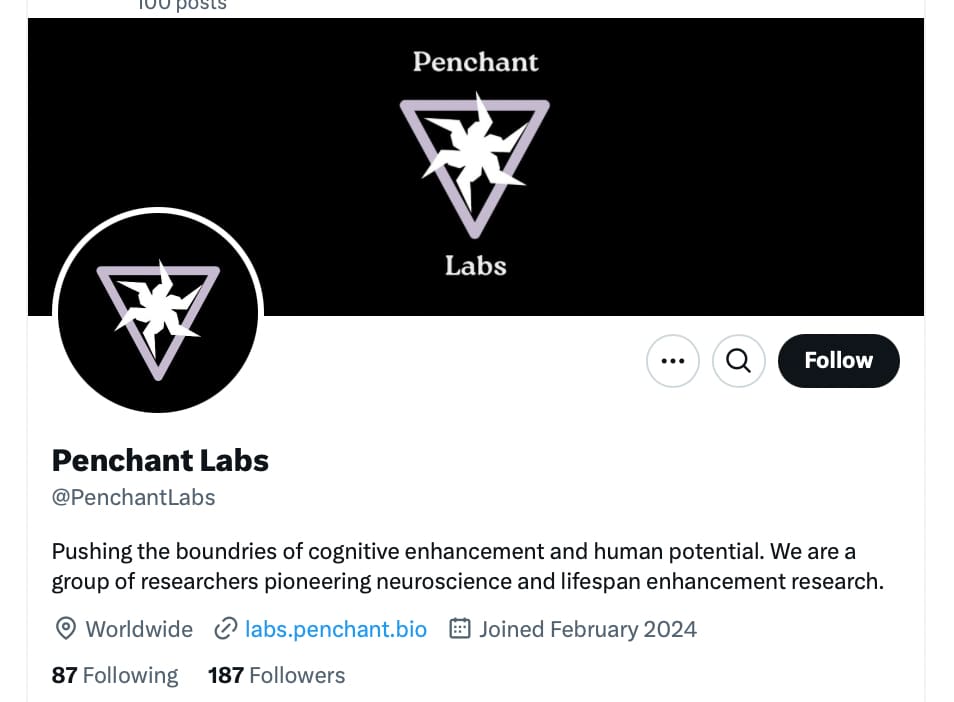This screenshot has width=954, height=702.
Task: Click the location pin icon beside Worldwide
Action: pyautogui.click(x=66, y=629)
